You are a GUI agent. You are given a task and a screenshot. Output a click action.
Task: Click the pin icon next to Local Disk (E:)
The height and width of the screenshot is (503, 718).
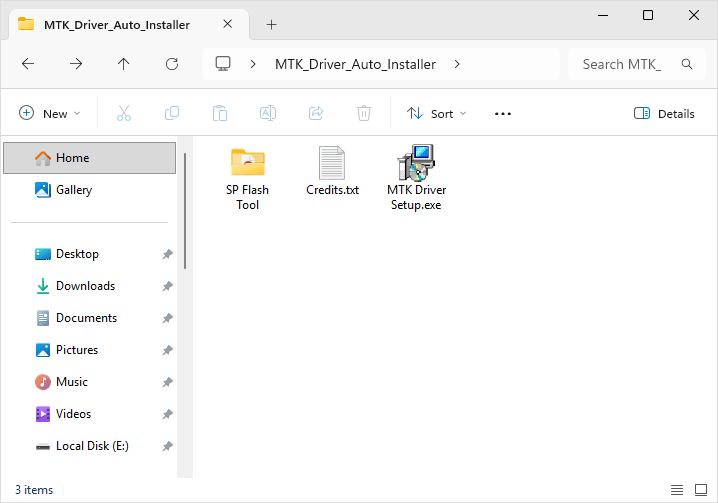click(168, 447)
